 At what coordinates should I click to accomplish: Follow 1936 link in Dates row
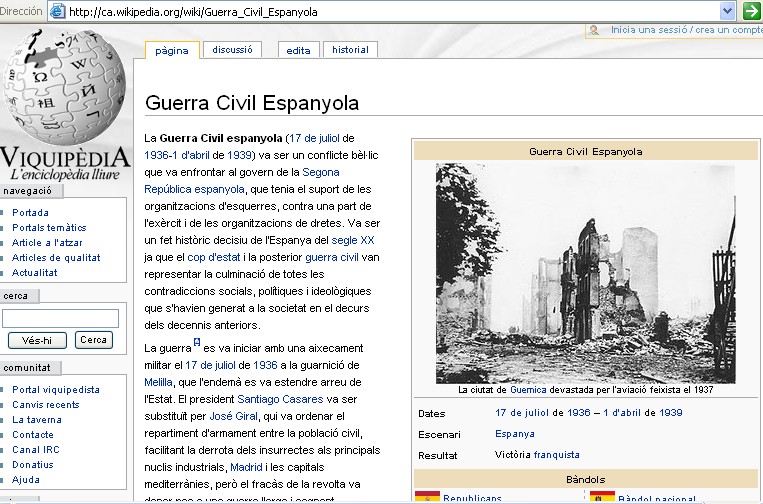[x=579, y=413]
